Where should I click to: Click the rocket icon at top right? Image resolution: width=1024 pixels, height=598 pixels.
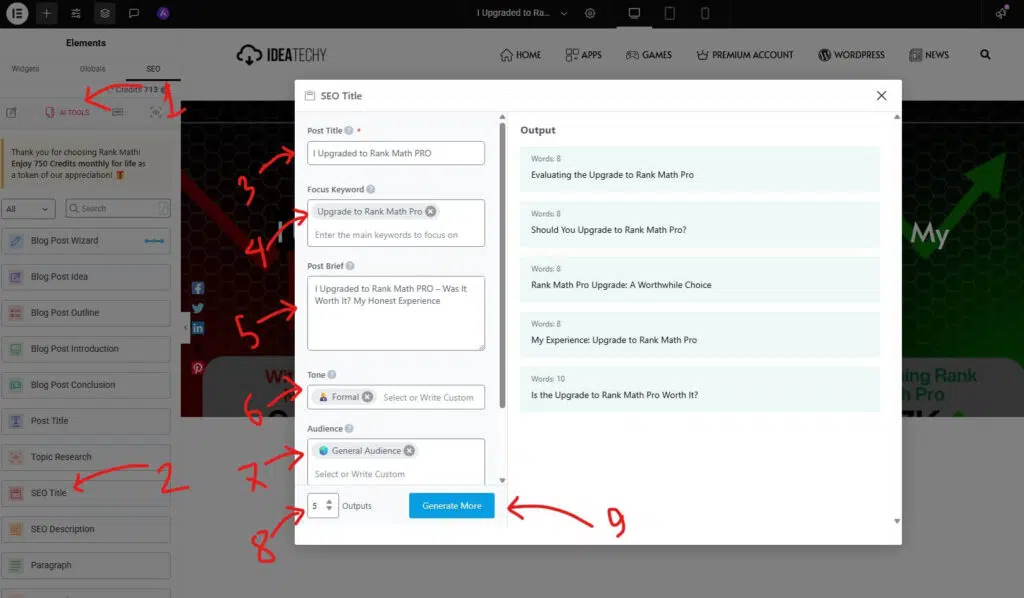1001,13
